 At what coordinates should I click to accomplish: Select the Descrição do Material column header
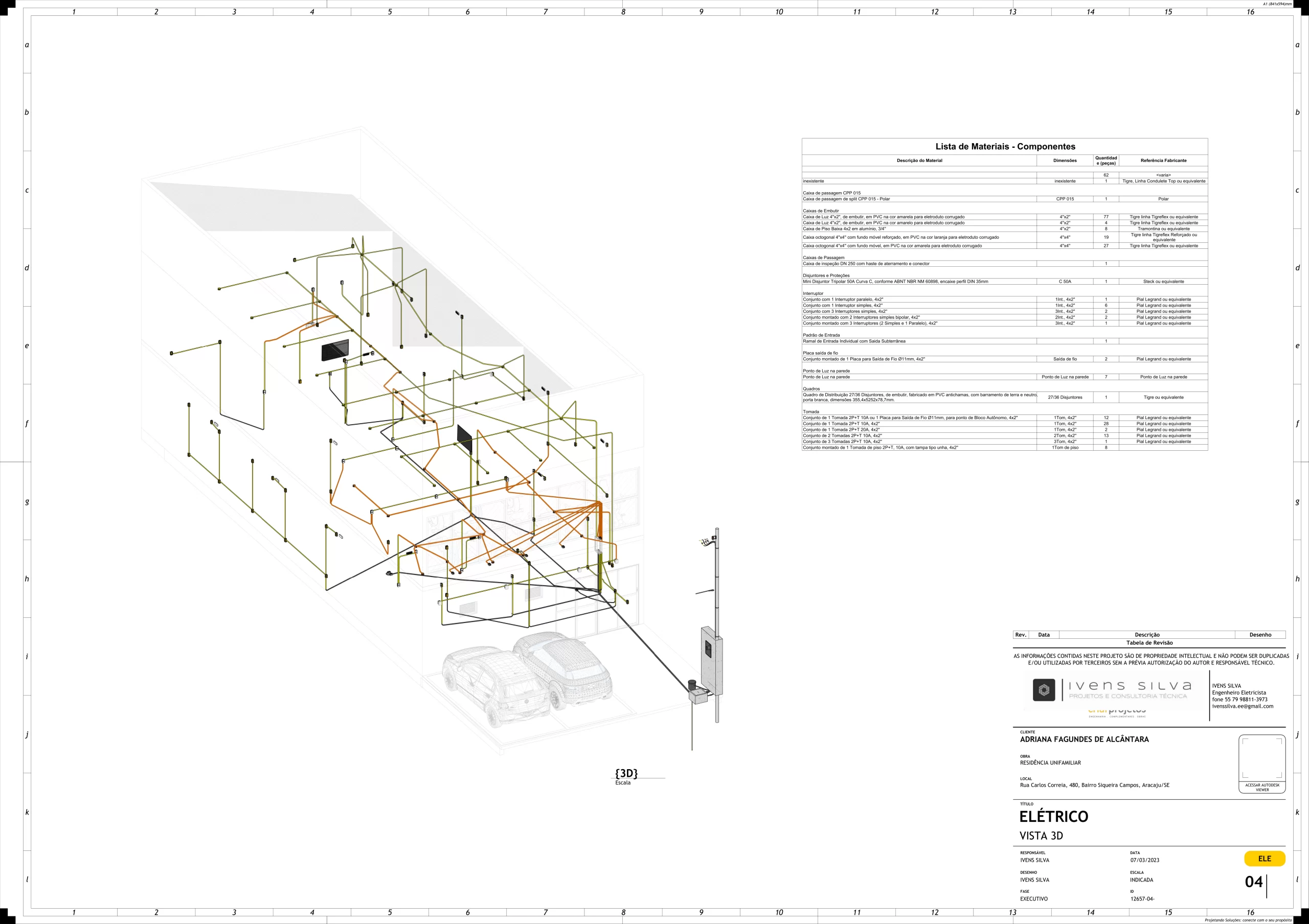[x=919, y=160]
